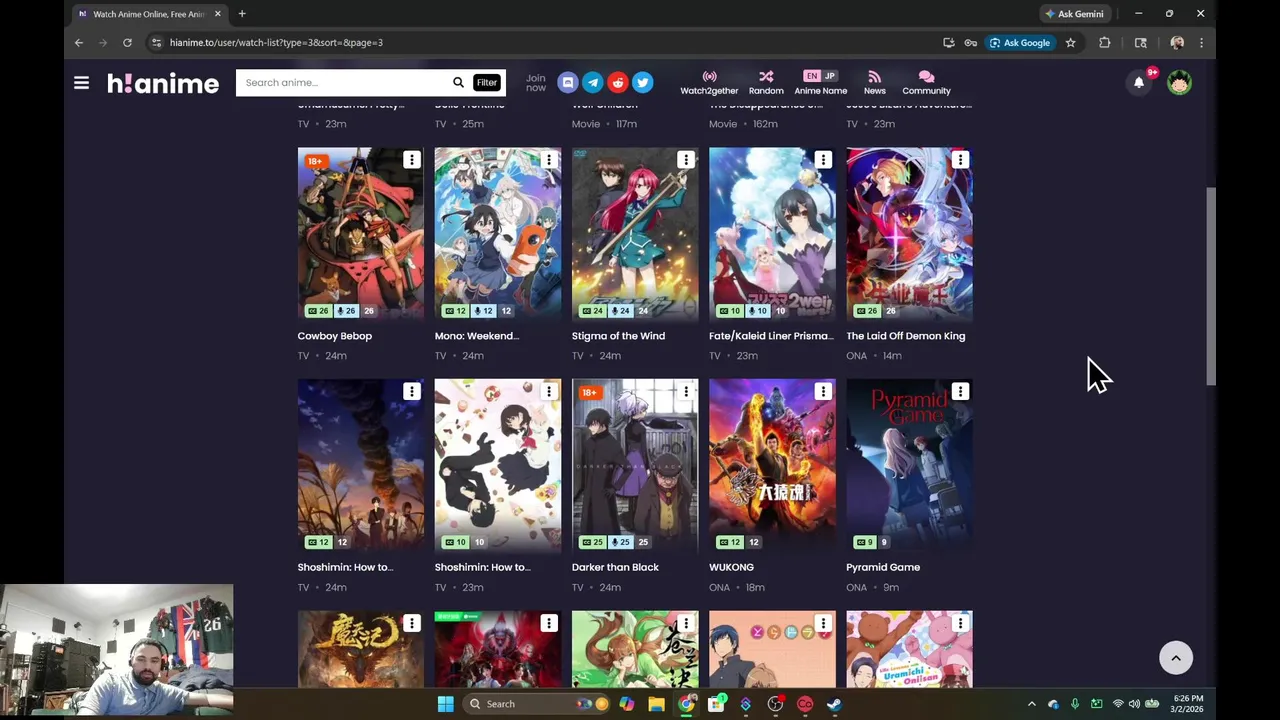Reload the page

pos(127,43)
